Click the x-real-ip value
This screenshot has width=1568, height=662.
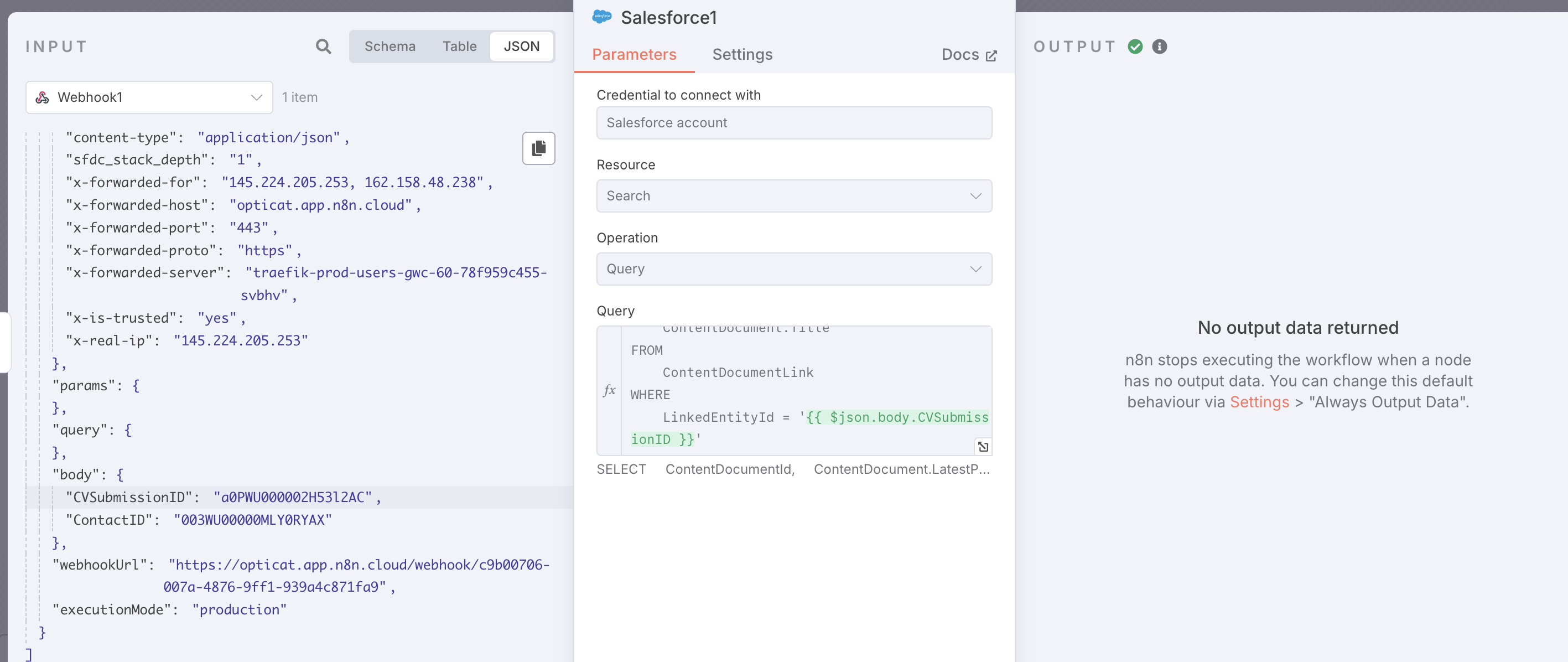241,340
